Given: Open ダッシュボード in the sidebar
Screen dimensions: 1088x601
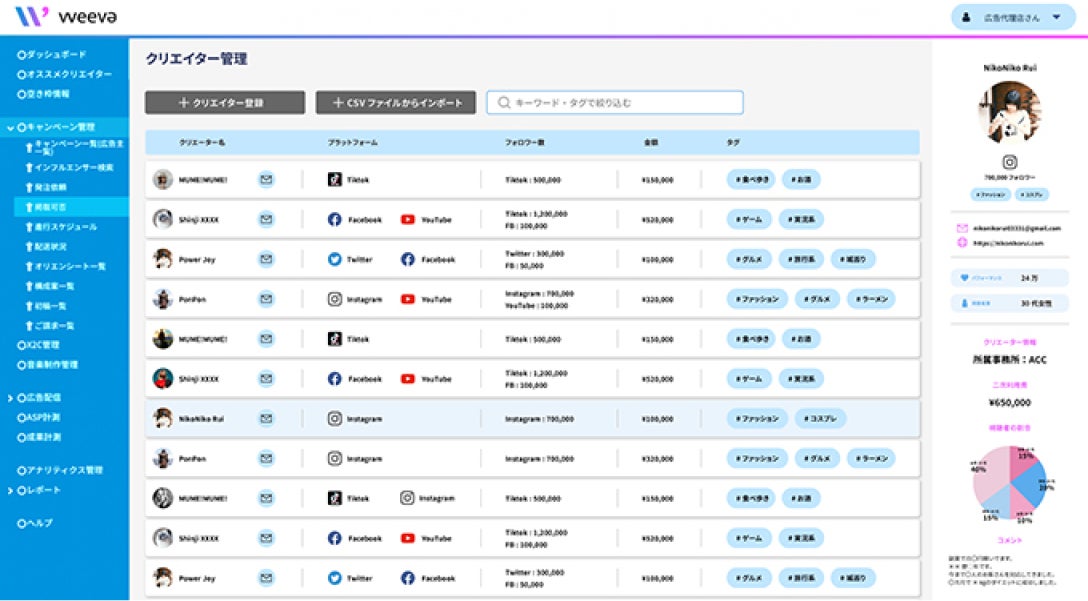Looking at the screenshot, I should coord(56,54).
